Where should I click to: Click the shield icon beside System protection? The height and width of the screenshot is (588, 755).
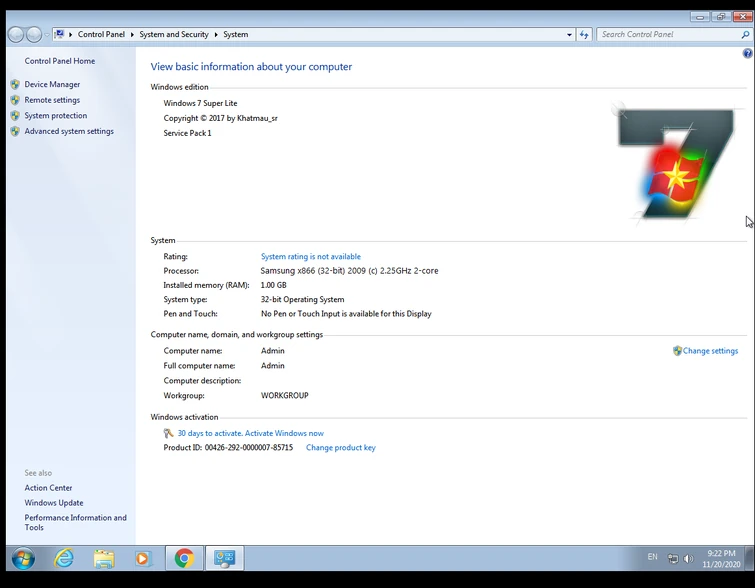click(x=15, y=116)
